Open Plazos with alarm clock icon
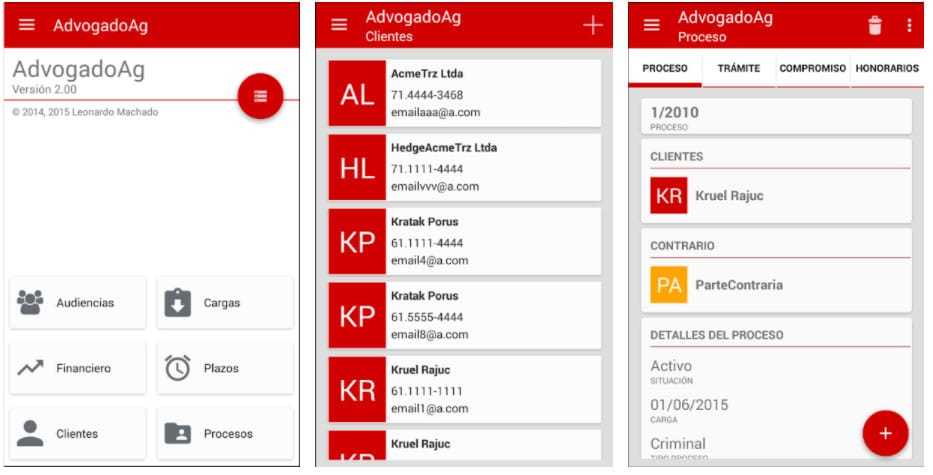This screenshot has width=933, height=475. point(225,368)
